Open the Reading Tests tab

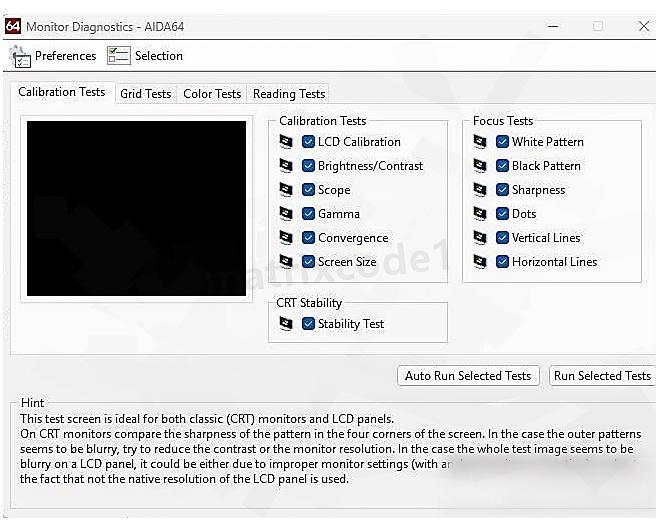tap(289, 94)
